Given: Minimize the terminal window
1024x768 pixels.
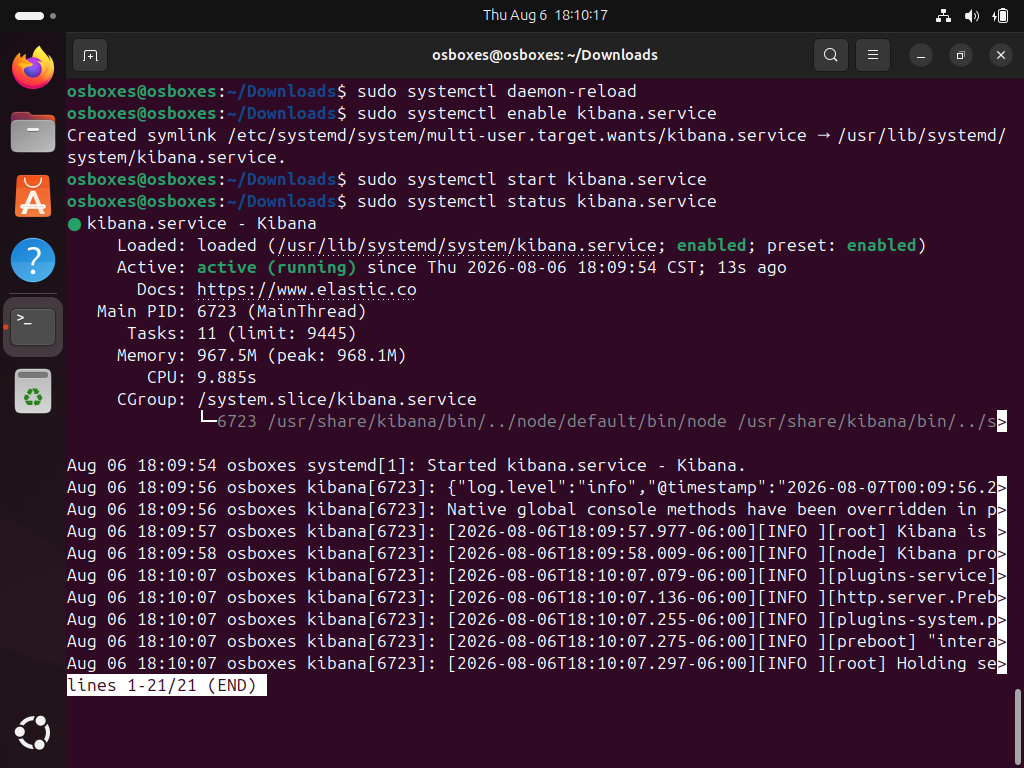Looking at the screenshot, I should click(921, 56).
